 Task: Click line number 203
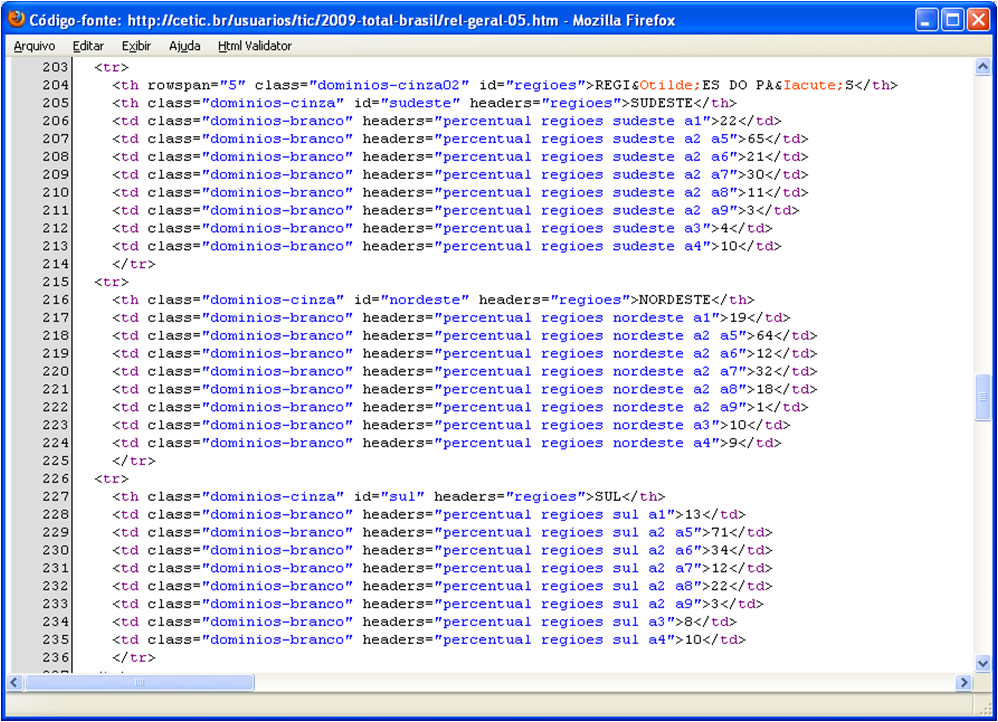tap(55, 67)
